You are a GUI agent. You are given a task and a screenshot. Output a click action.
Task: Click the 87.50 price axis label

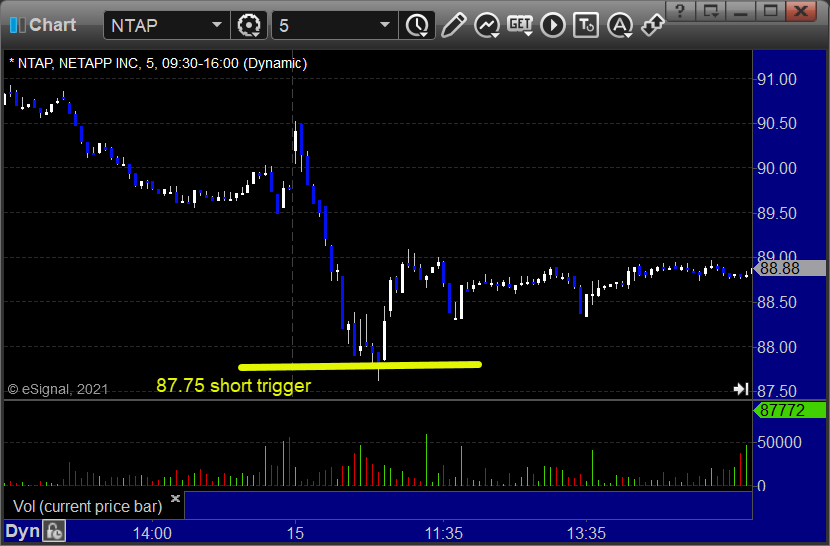coord(777,391)
